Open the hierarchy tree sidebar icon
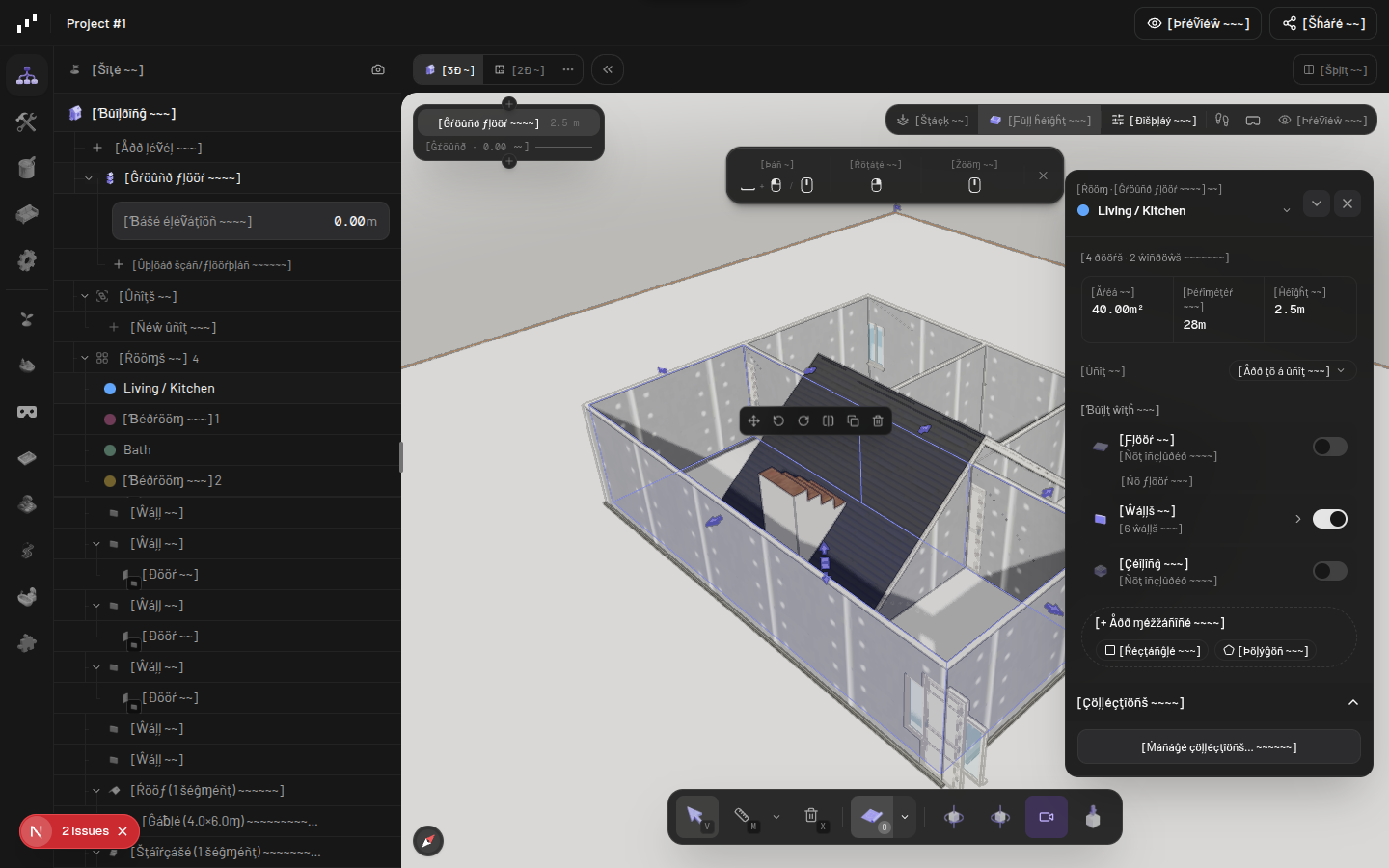 (27, 75)
